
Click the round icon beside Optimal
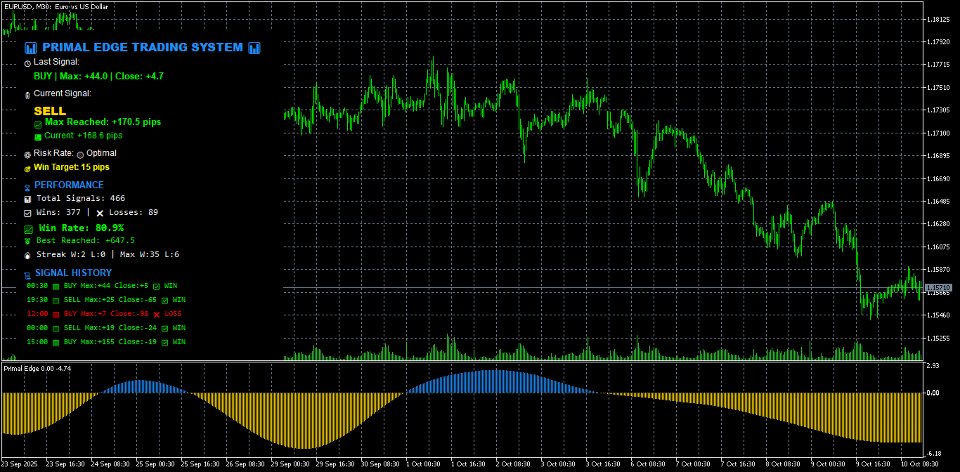coord(80,155)
